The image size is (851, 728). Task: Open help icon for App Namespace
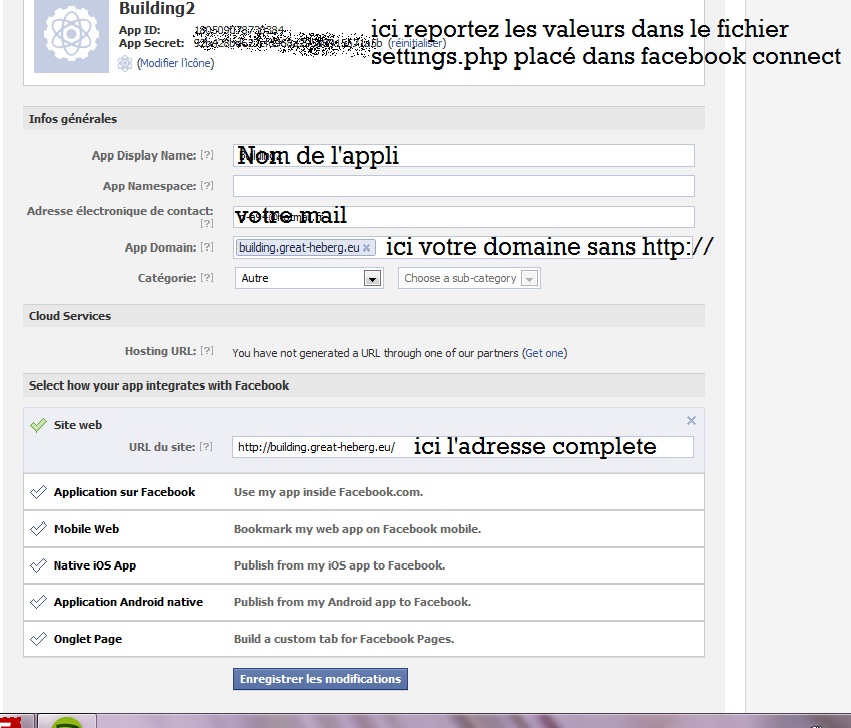[207, 185]
